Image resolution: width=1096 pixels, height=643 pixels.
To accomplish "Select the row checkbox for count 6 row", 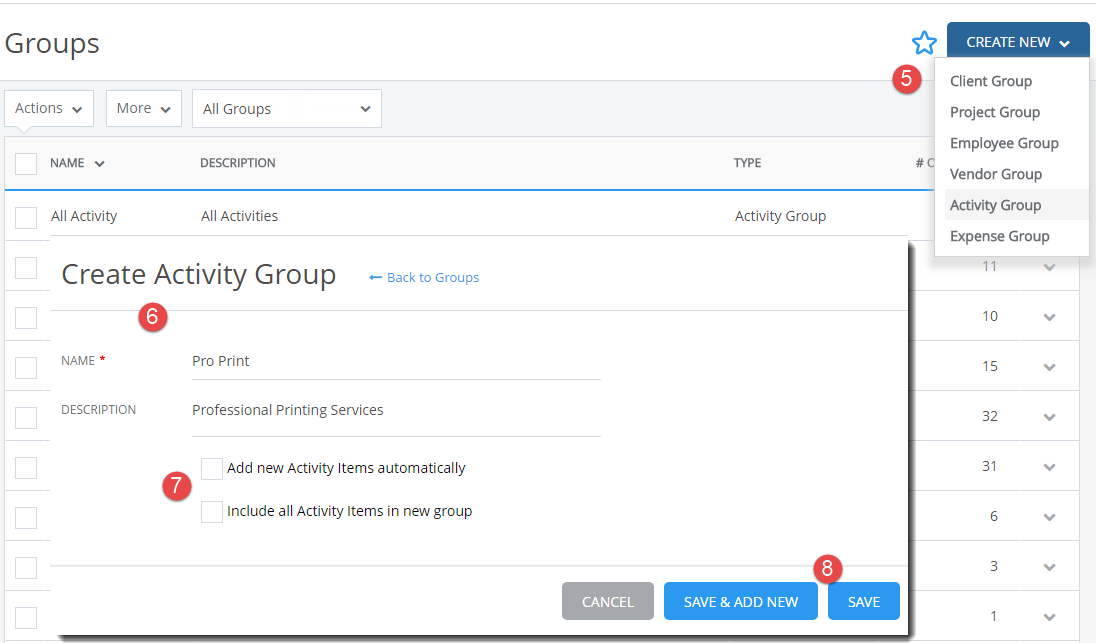I will click(26, 518).
